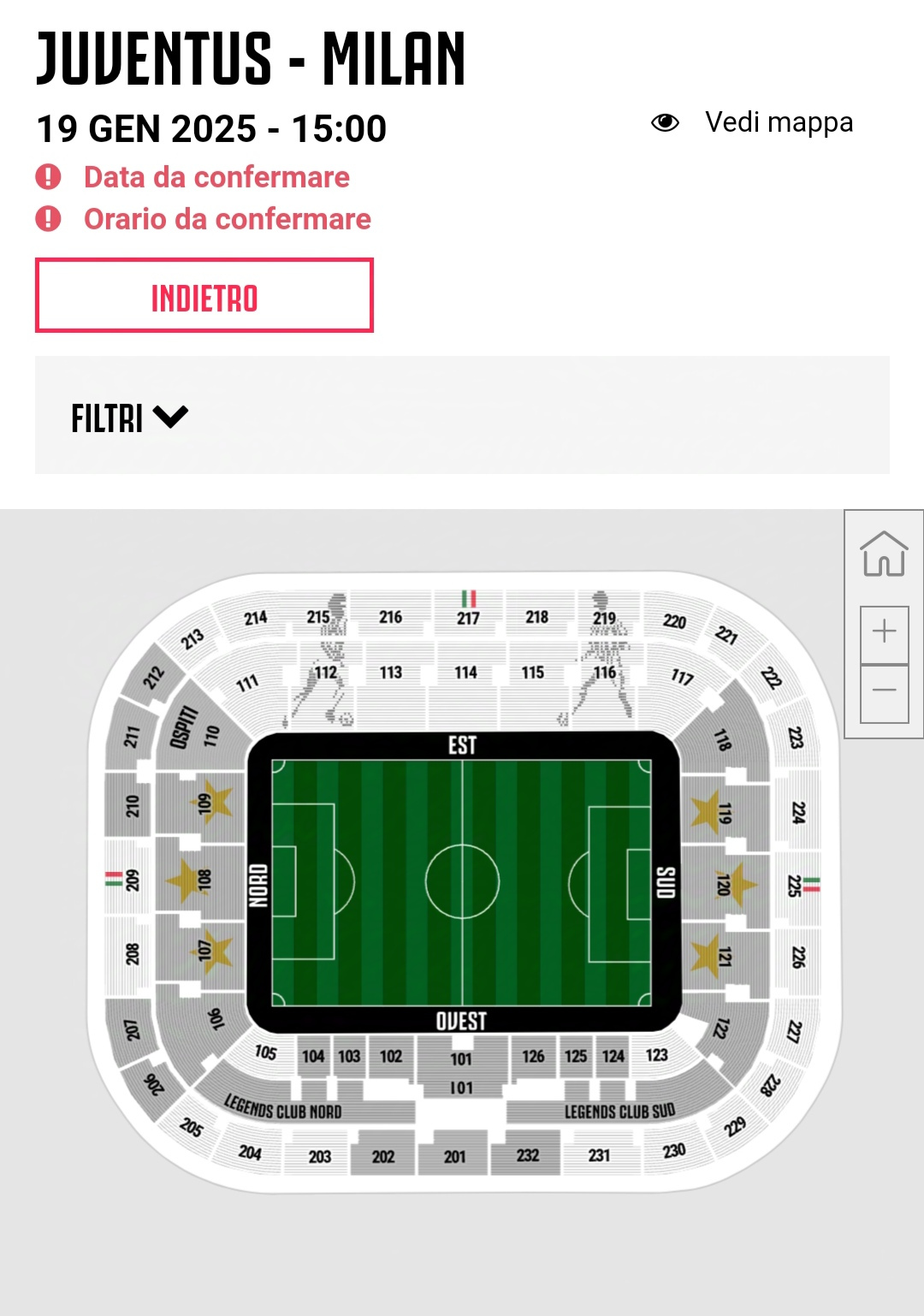Select the gold star on sector 108
Viewport: 924px width, 1316px height.
tap(185, 879)
